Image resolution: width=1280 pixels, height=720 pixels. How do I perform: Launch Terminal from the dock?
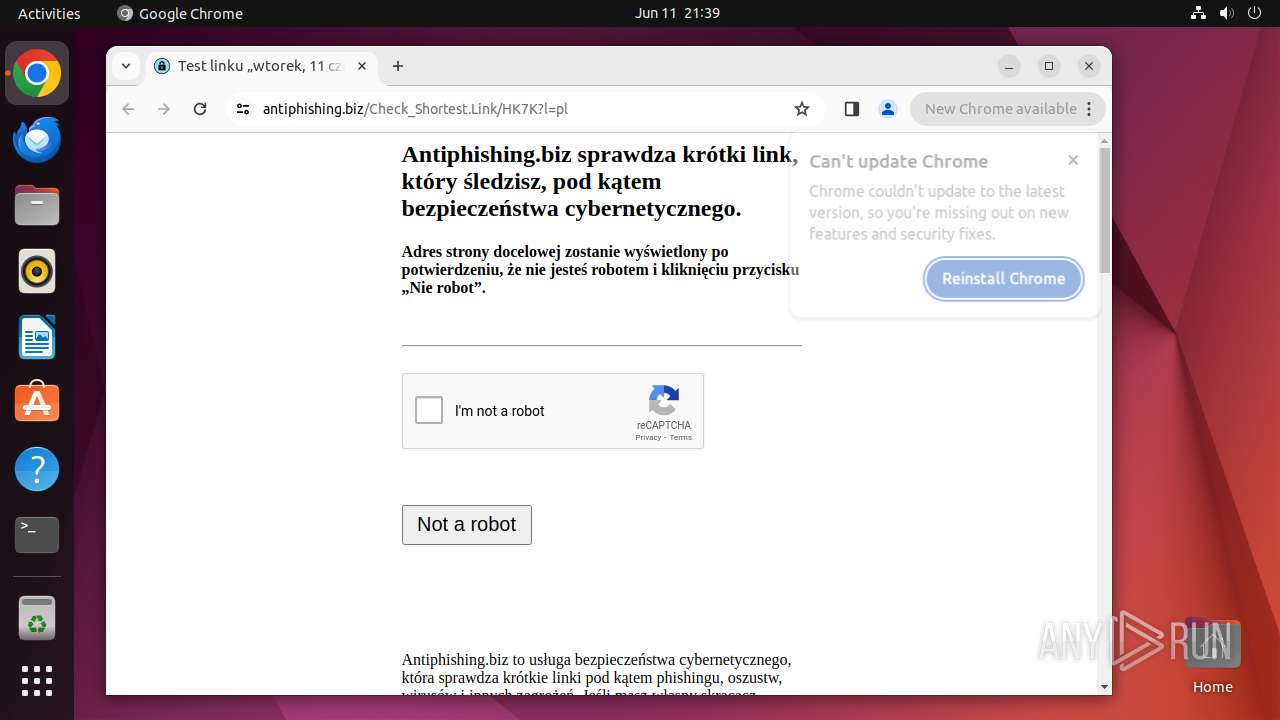(37, 535)
